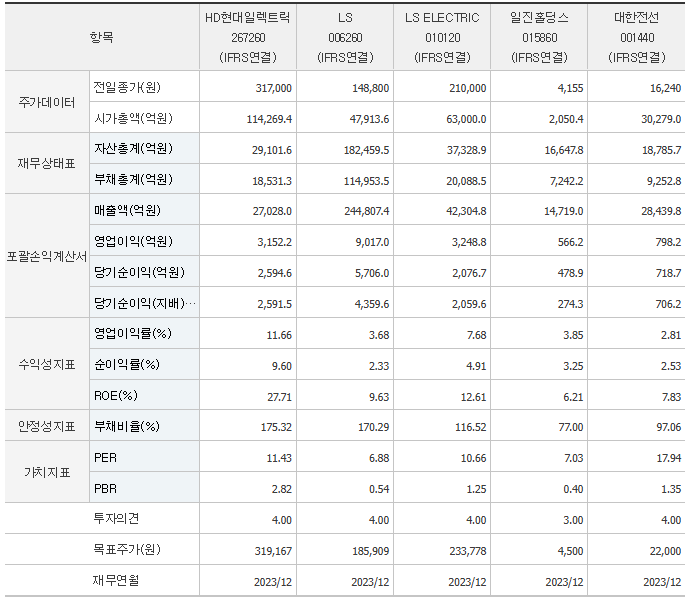Click the 대한전선 column header

point(637,37)
